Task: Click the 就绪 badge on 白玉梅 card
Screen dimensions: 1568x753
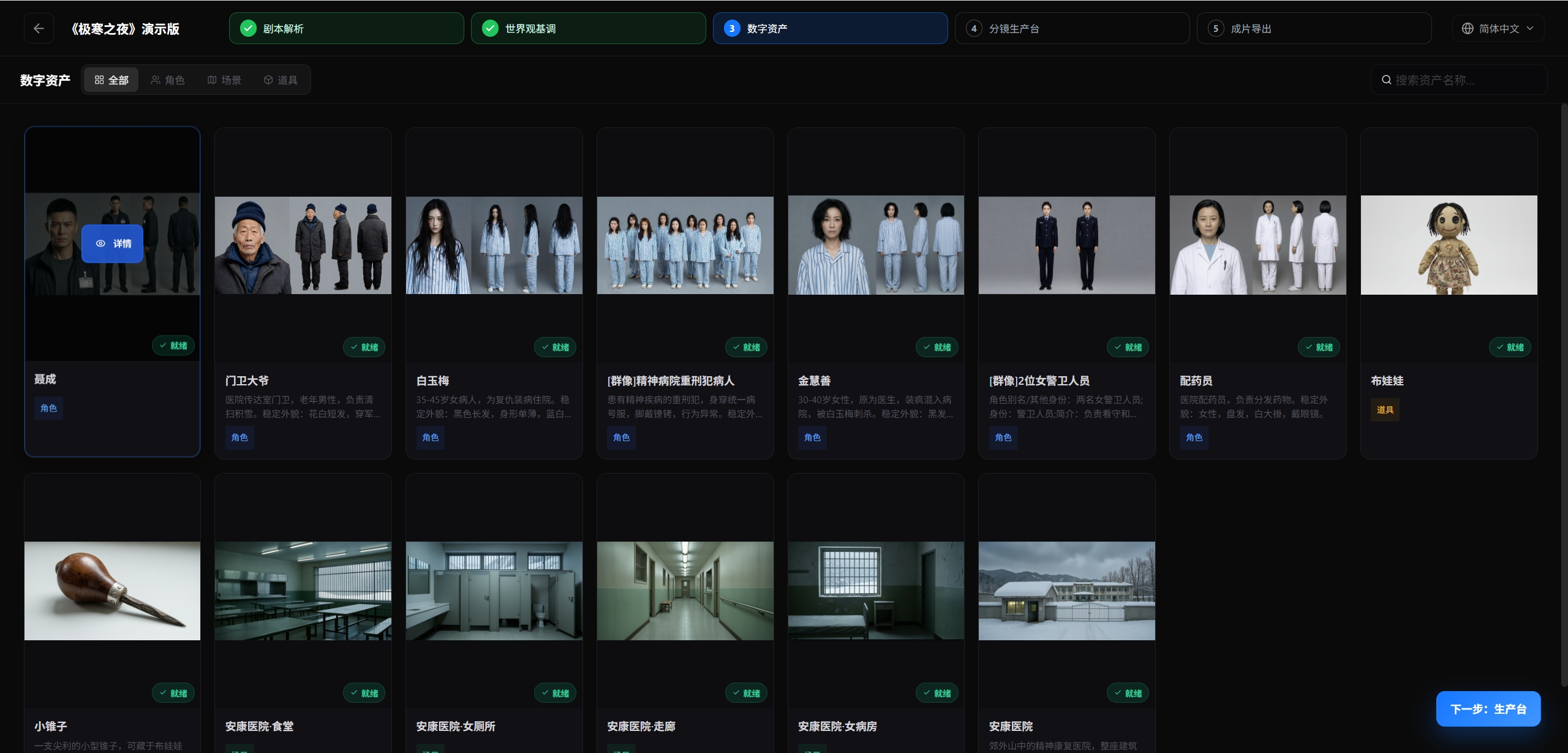Action: (x=556, y=347)
